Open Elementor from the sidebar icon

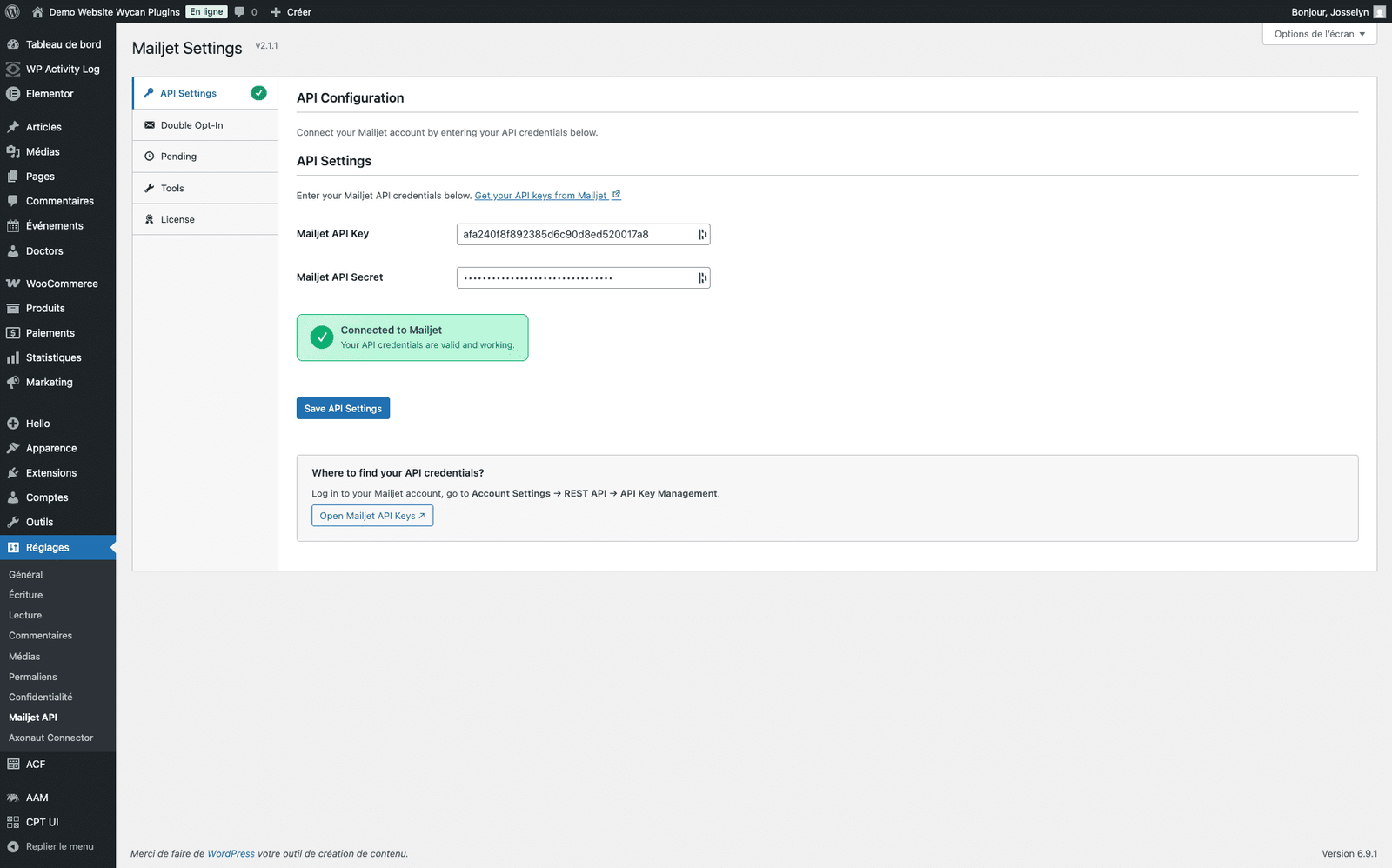[x=12, y=94]
